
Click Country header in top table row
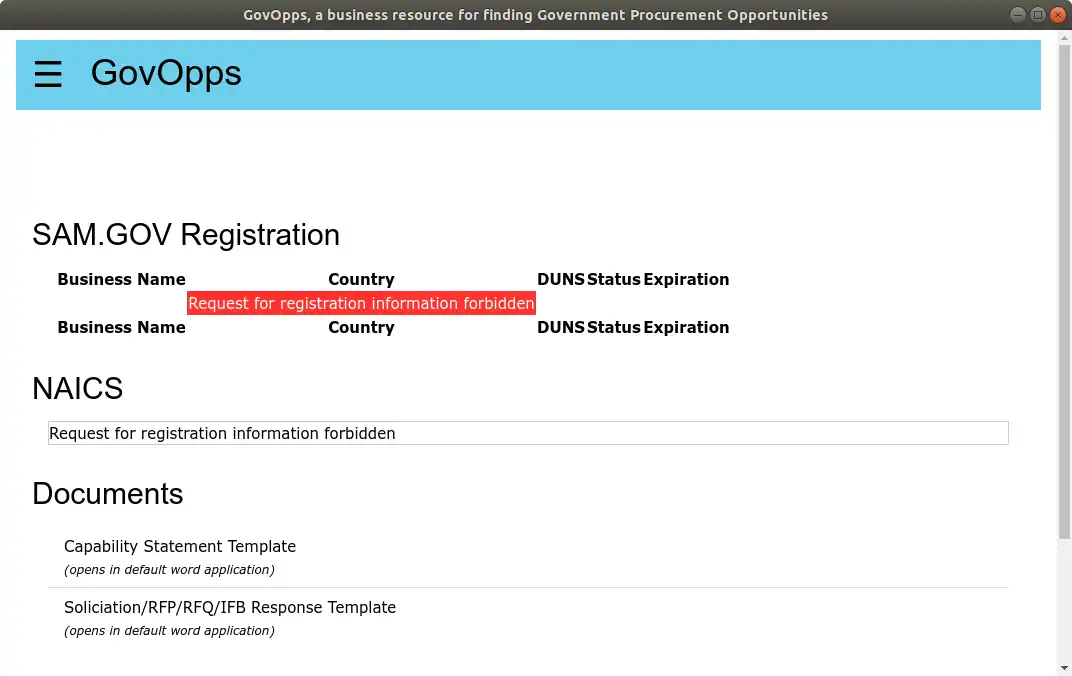pyautogui.click(x=361, y=280)
